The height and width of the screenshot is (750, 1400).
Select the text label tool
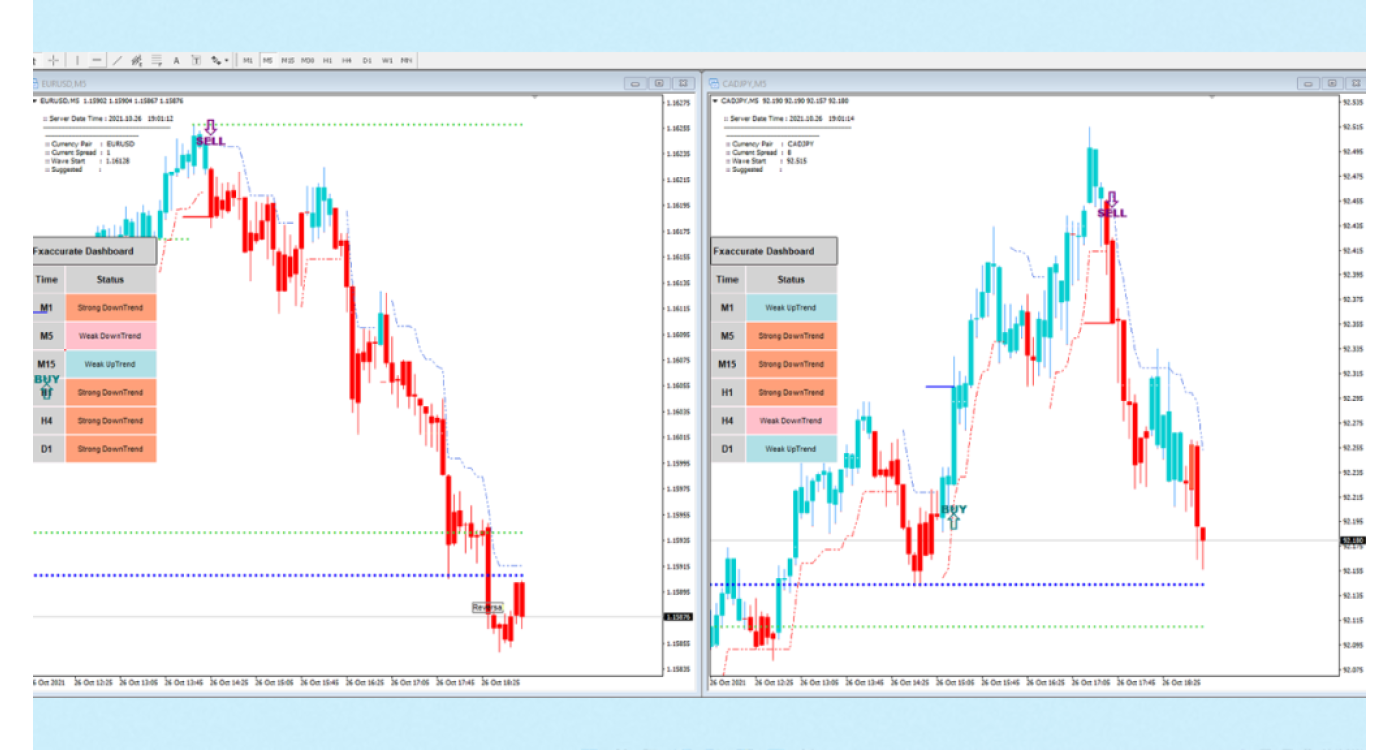click(196, 60)
